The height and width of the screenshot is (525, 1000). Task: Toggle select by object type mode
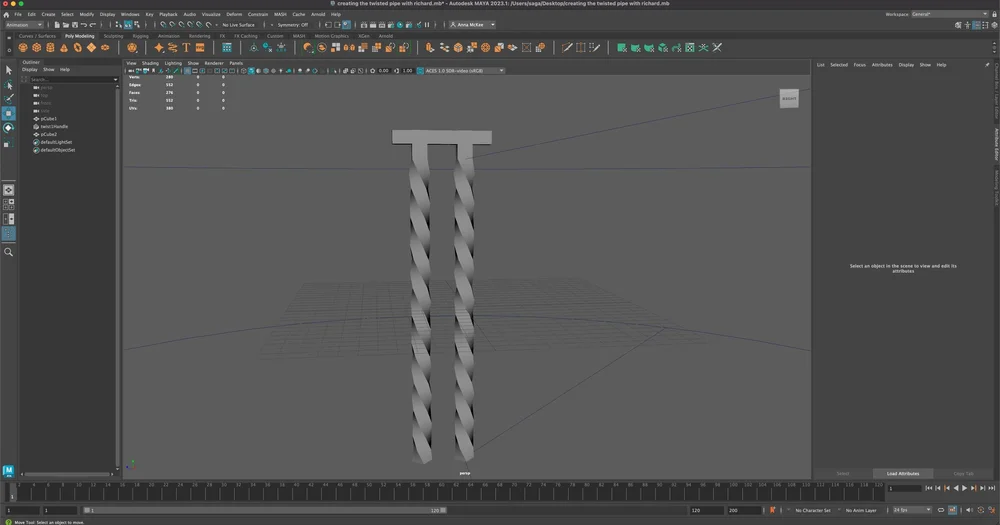(x=128, y=25)
